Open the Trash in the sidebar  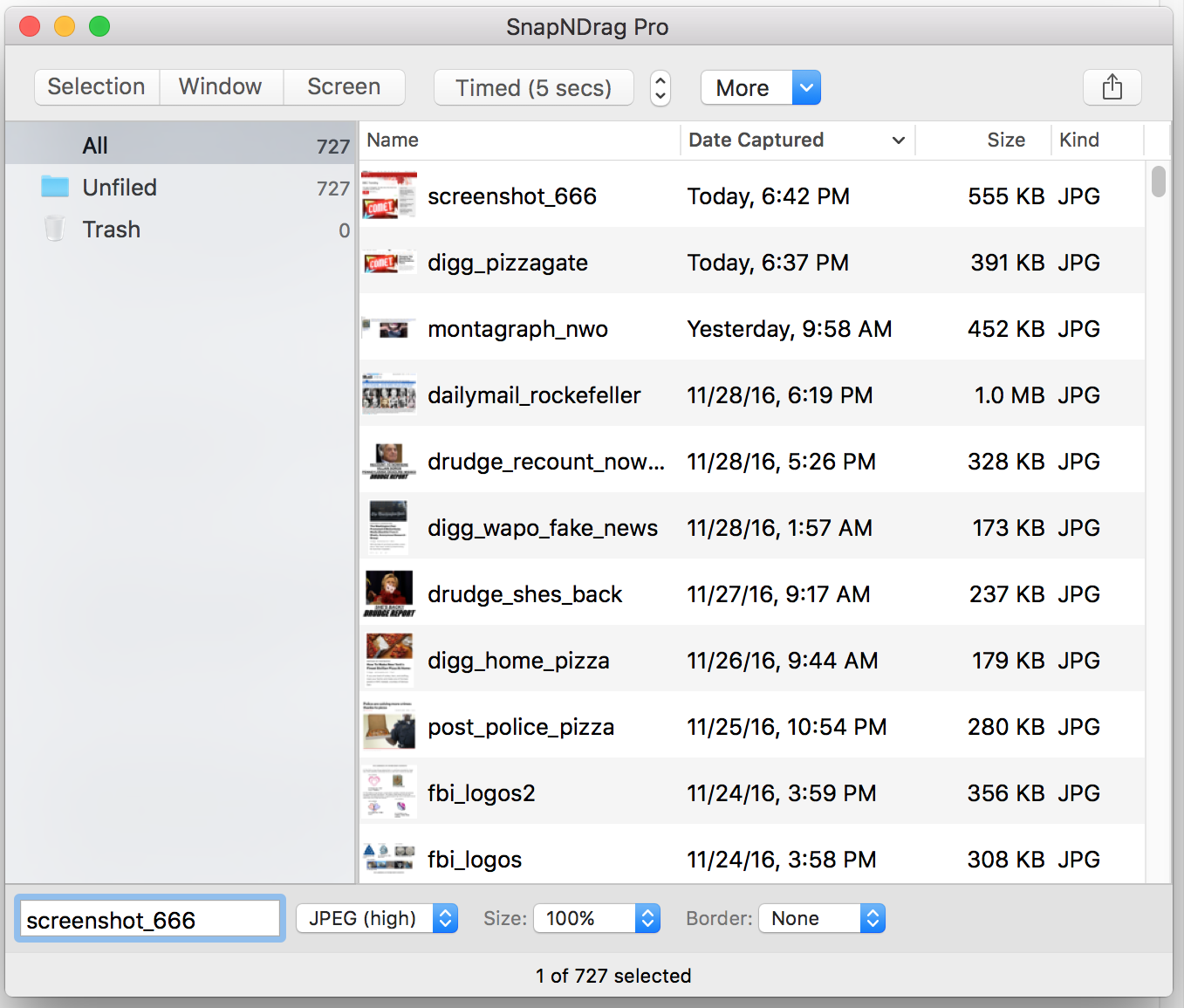(x=111, y=230)
